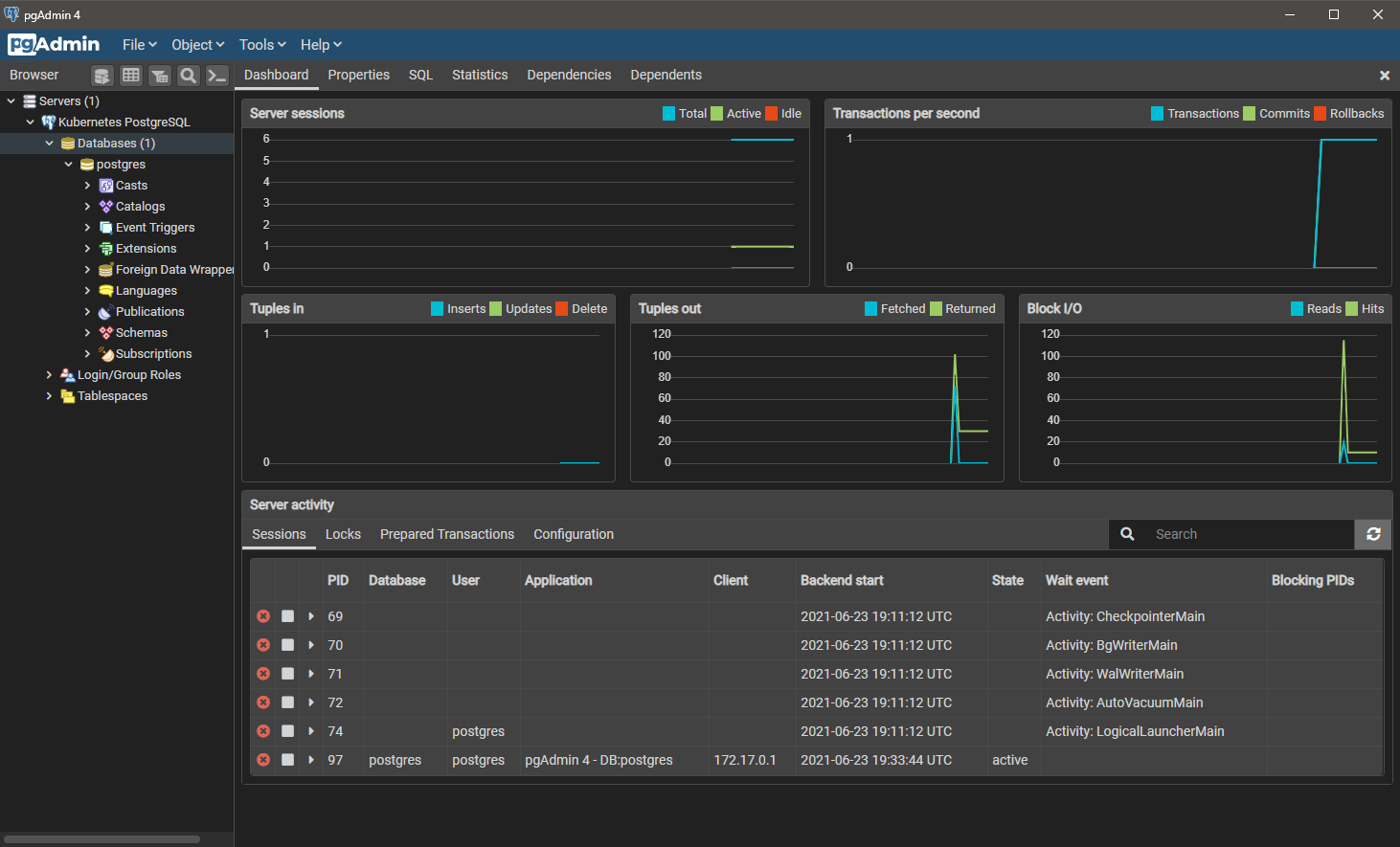Open the Tools menu
Viewport: 1400px width, 847px height.
(260, 44)
